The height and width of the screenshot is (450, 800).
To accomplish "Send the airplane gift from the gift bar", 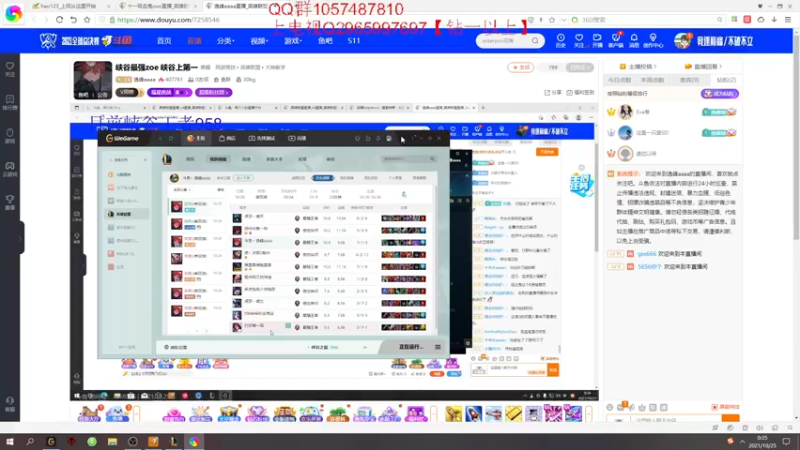I will pos(493,413).
